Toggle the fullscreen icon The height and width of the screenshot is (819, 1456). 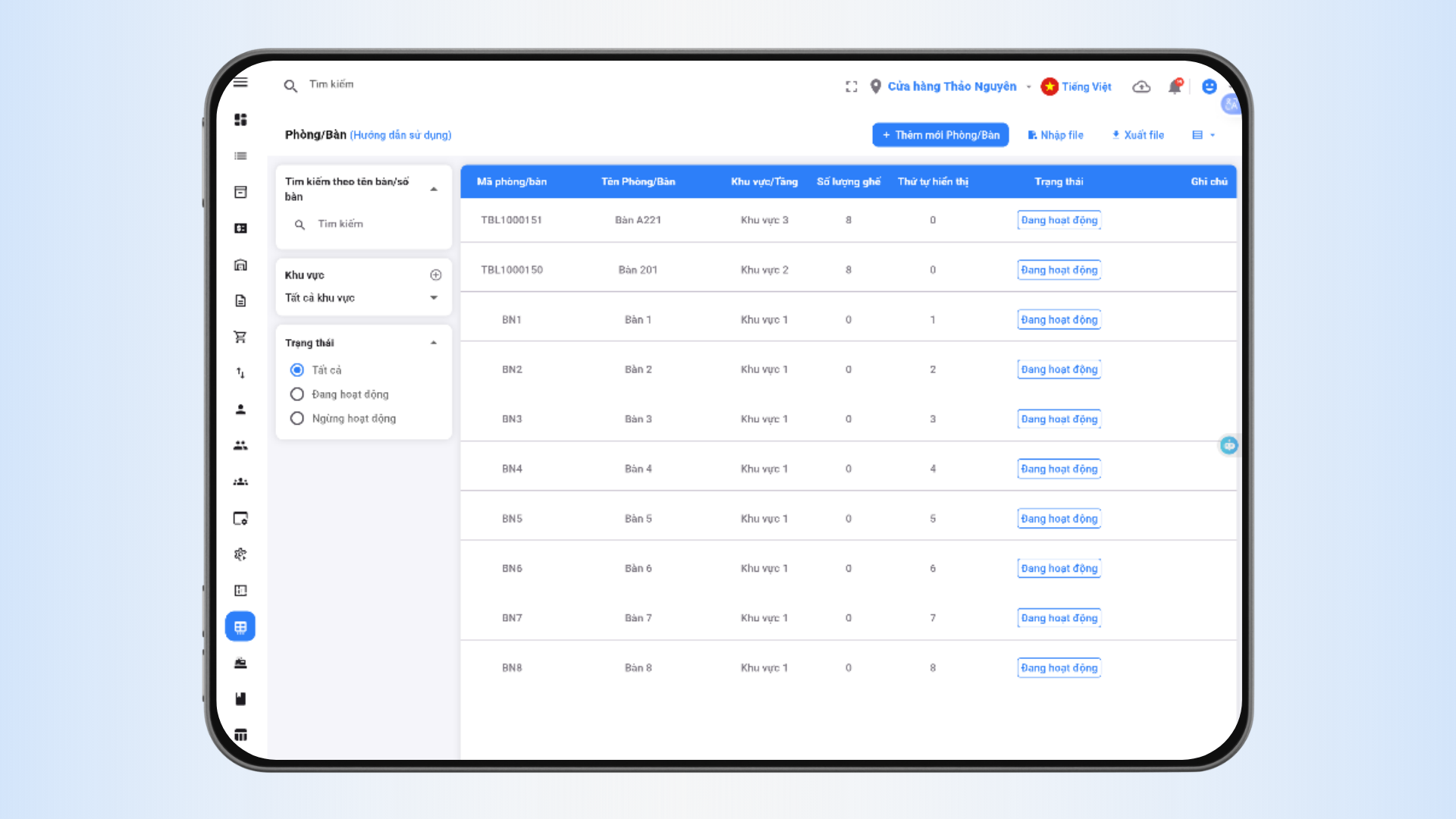[852, 86]
